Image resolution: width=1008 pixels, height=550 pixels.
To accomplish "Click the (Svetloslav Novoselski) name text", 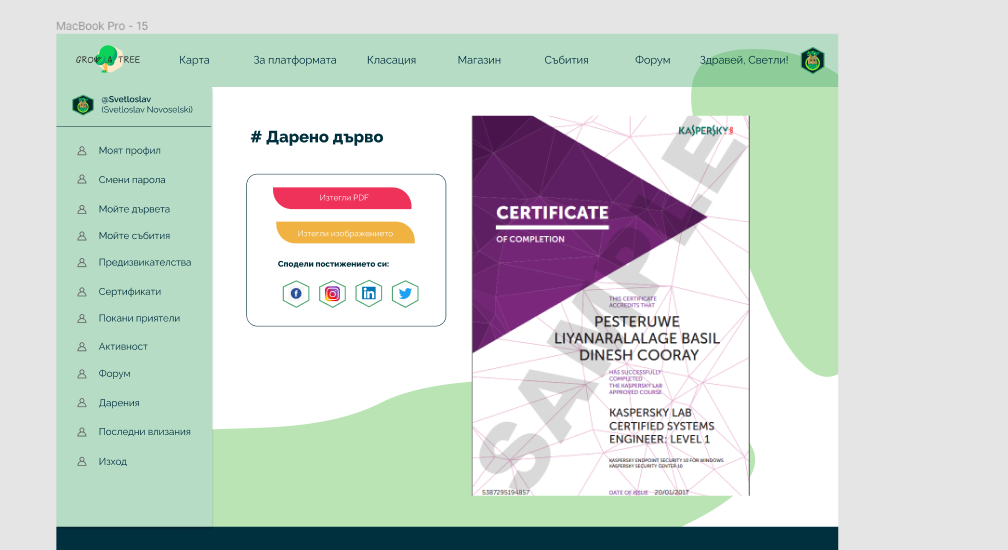I will (x=147, y=110).
